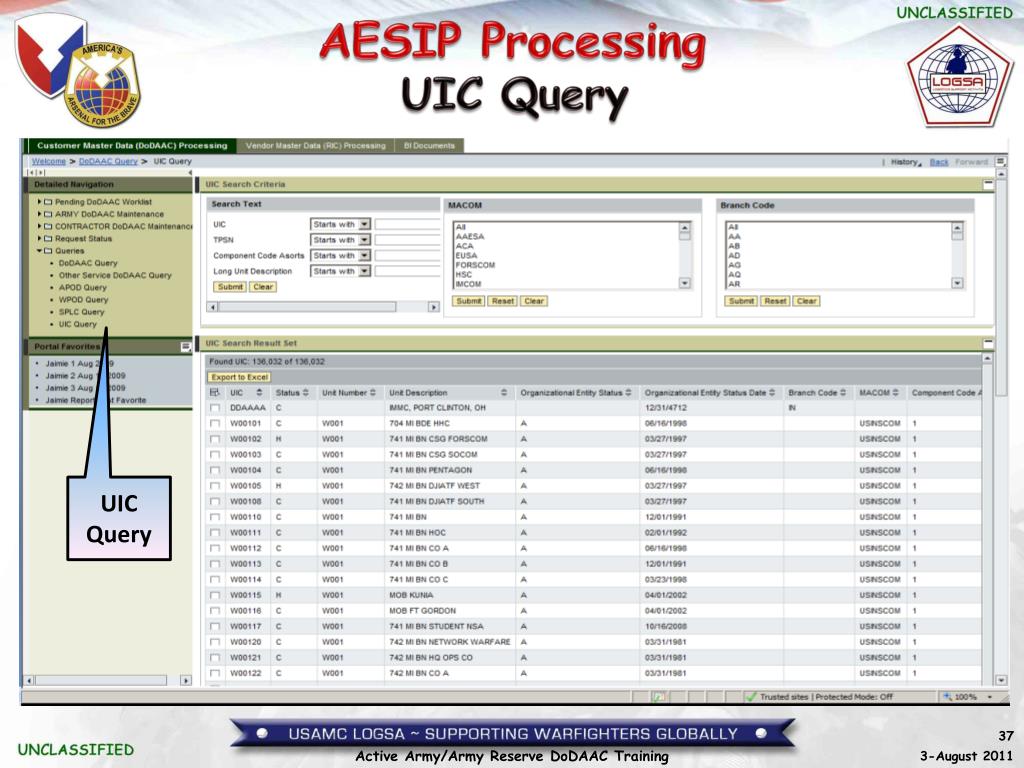Open SPLC Query in navigation
The height and width of the screenshot is (768, 1024).
point(82,312)
